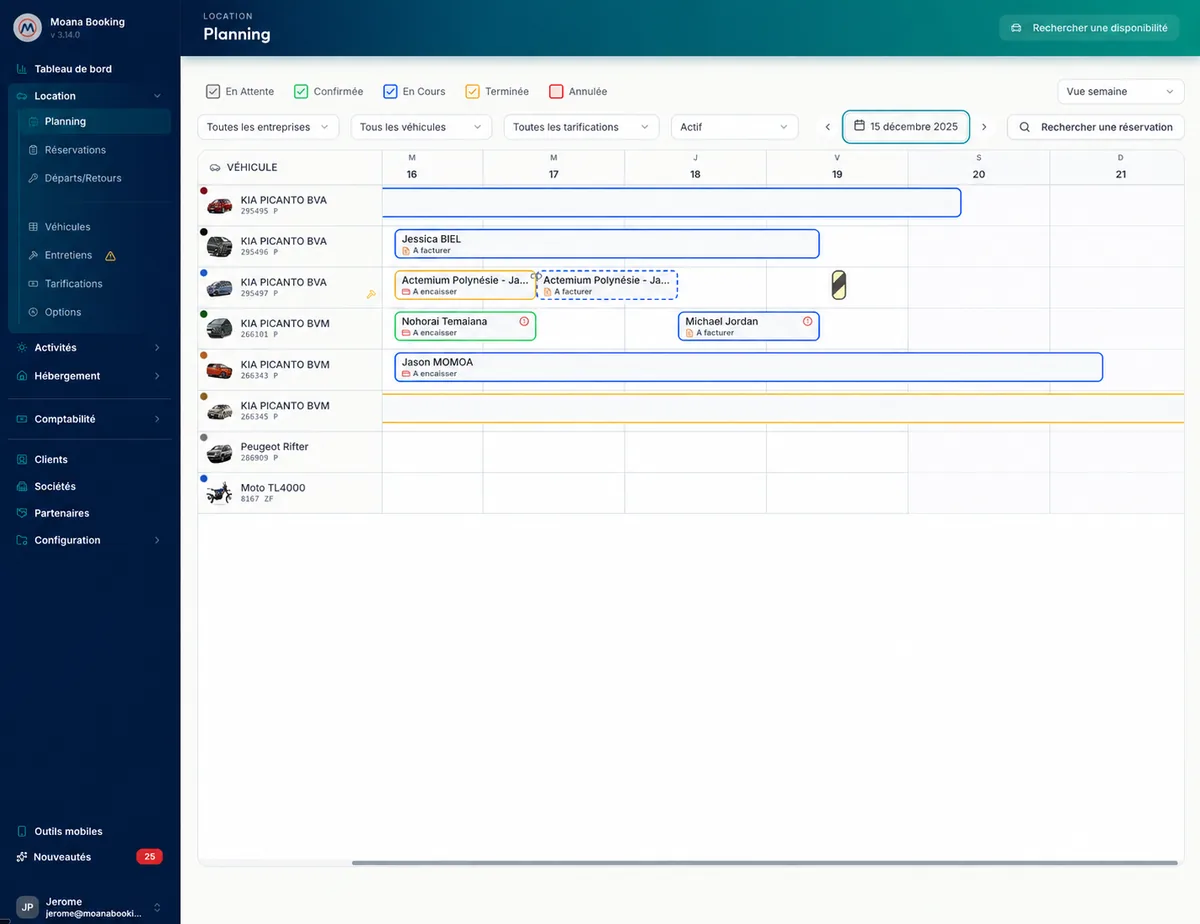Go to previous week arrow

pos(828,127)
